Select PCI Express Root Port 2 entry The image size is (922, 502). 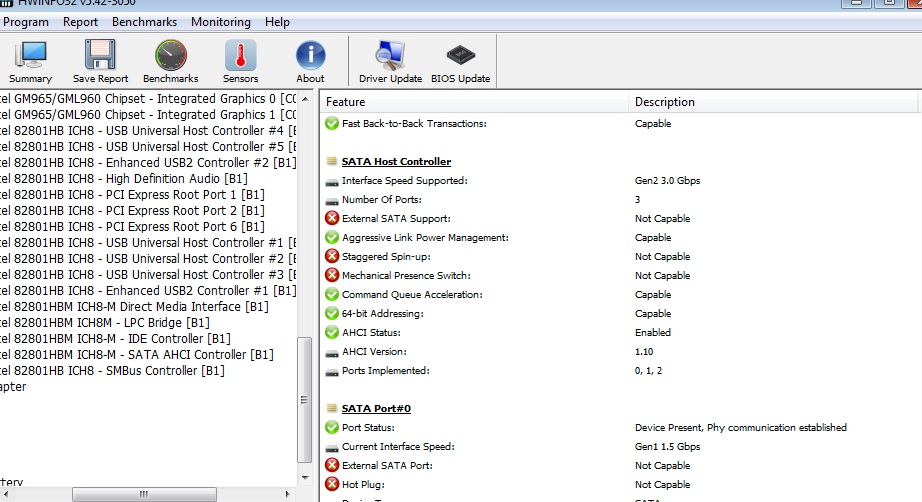pyautogui.click(x=132, y=210)
